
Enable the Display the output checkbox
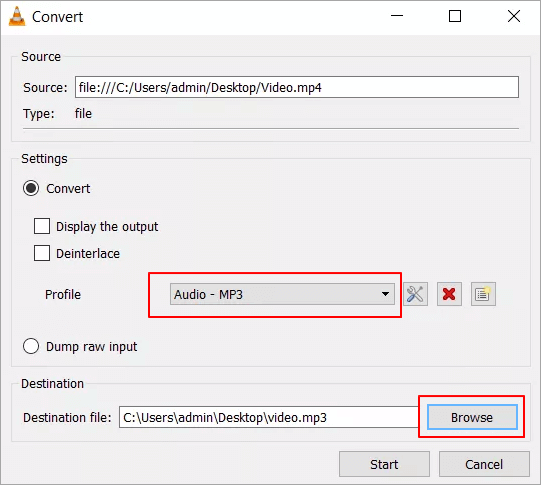click(x=42, y=226)
